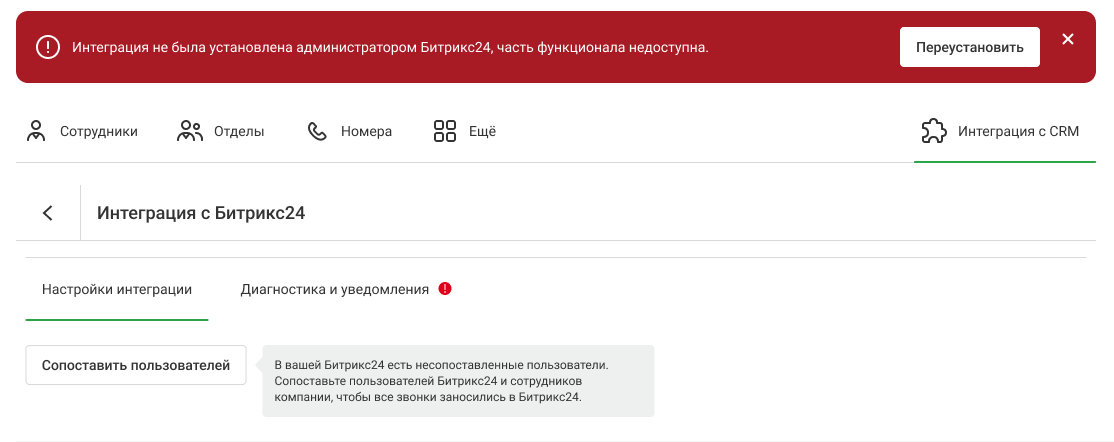Click the Ещё four-squares grid icon
The height and width of the screenshot is (442, 1114).
(x=444, y=131)
